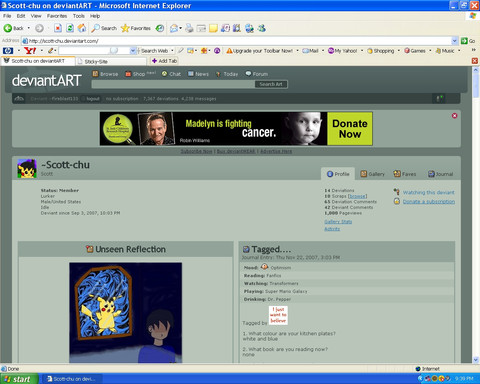Refresh the page using the green arrows icon
480x384 pixels.
[x=70, y=28]
